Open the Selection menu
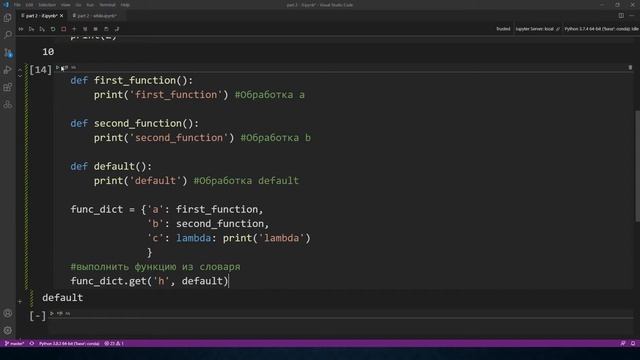 [47, 5]
